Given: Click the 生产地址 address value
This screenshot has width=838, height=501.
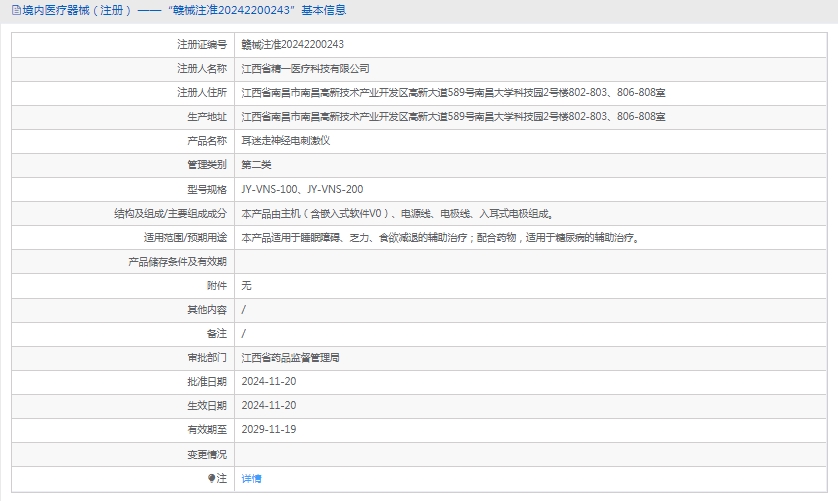Looking at the screenshot, I should tap(453, 117).
